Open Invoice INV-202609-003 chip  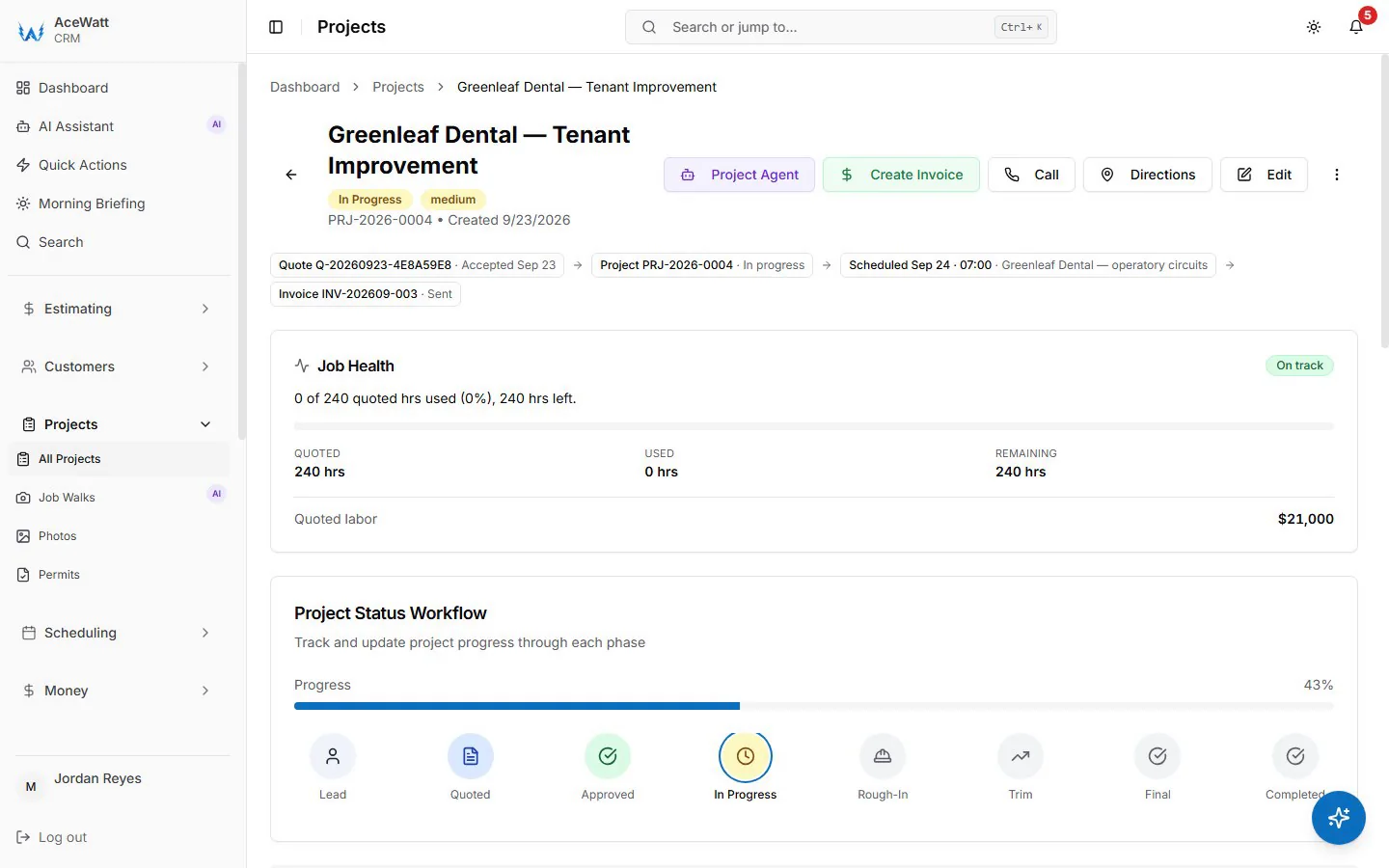tap(366, 294)
